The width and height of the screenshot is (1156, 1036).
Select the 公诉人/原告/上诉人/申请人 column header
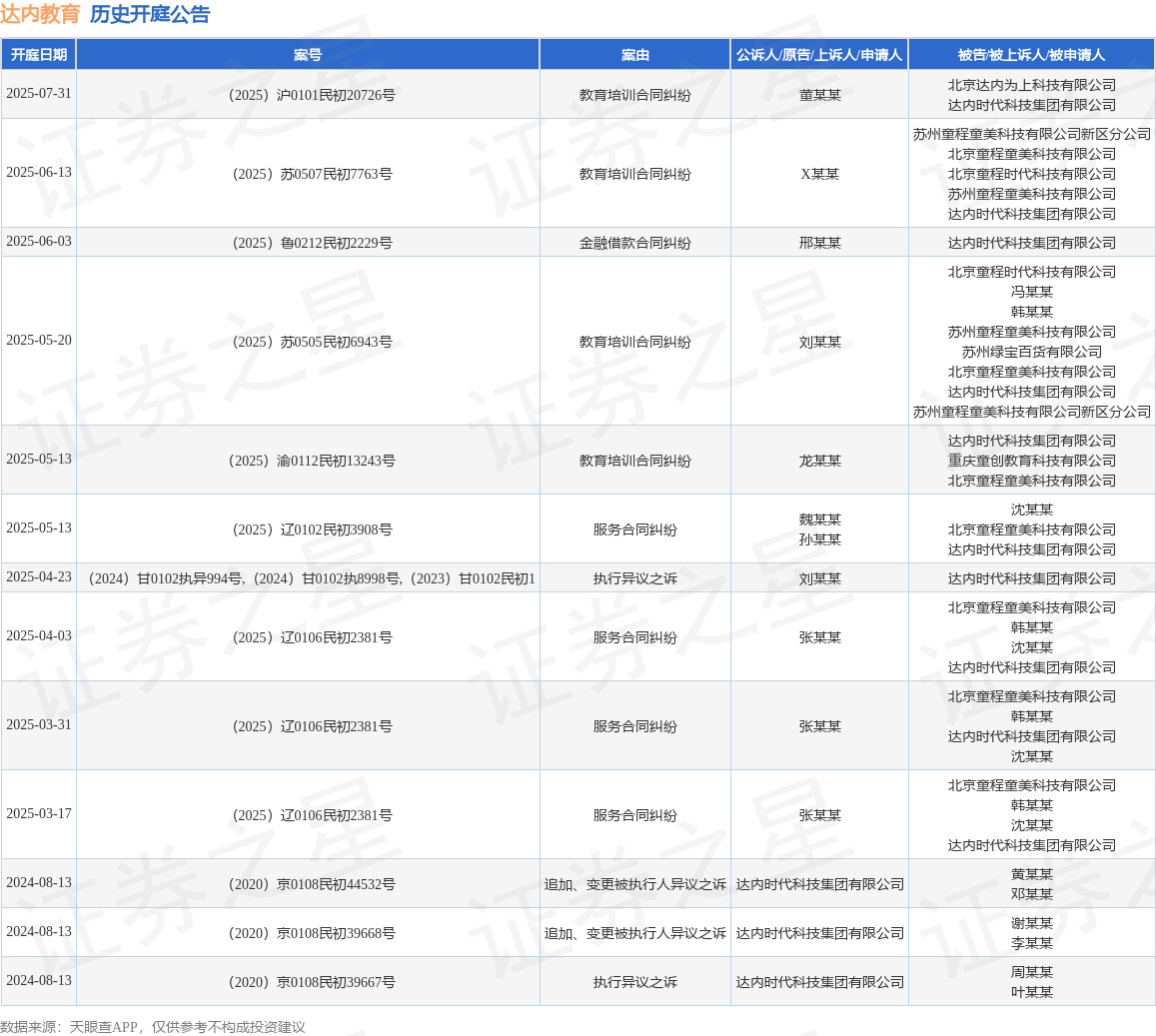click(x=819, y=55)
